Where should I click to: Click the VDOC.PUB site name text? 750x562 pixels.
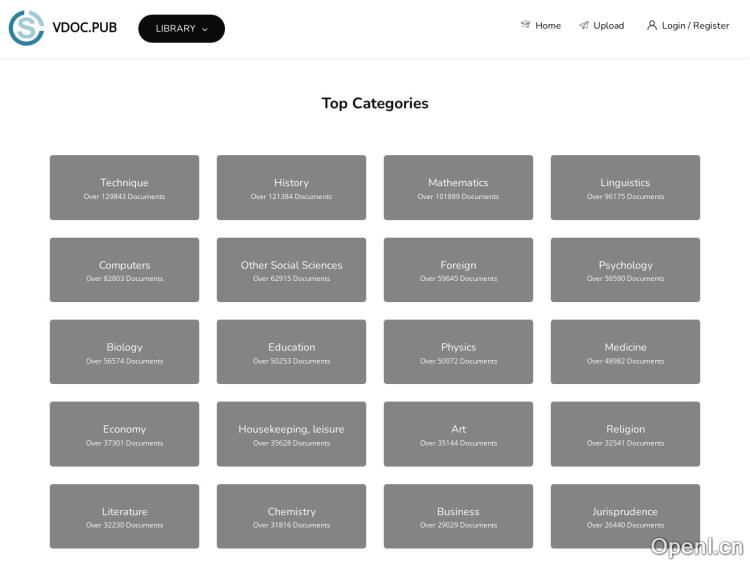tap(84, 28)
